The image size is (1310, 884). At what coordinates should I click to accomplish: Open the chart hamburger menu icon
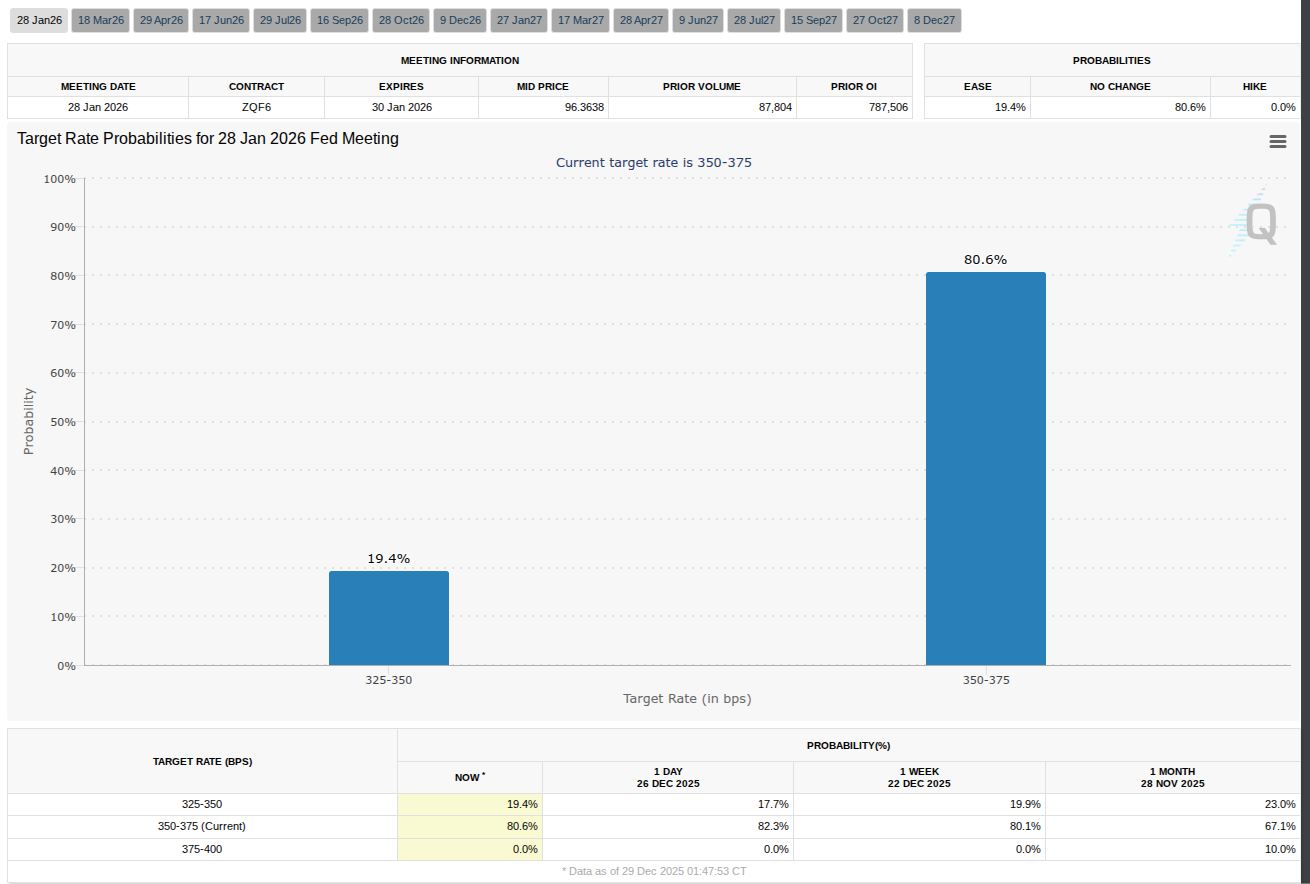point(1277,142)
